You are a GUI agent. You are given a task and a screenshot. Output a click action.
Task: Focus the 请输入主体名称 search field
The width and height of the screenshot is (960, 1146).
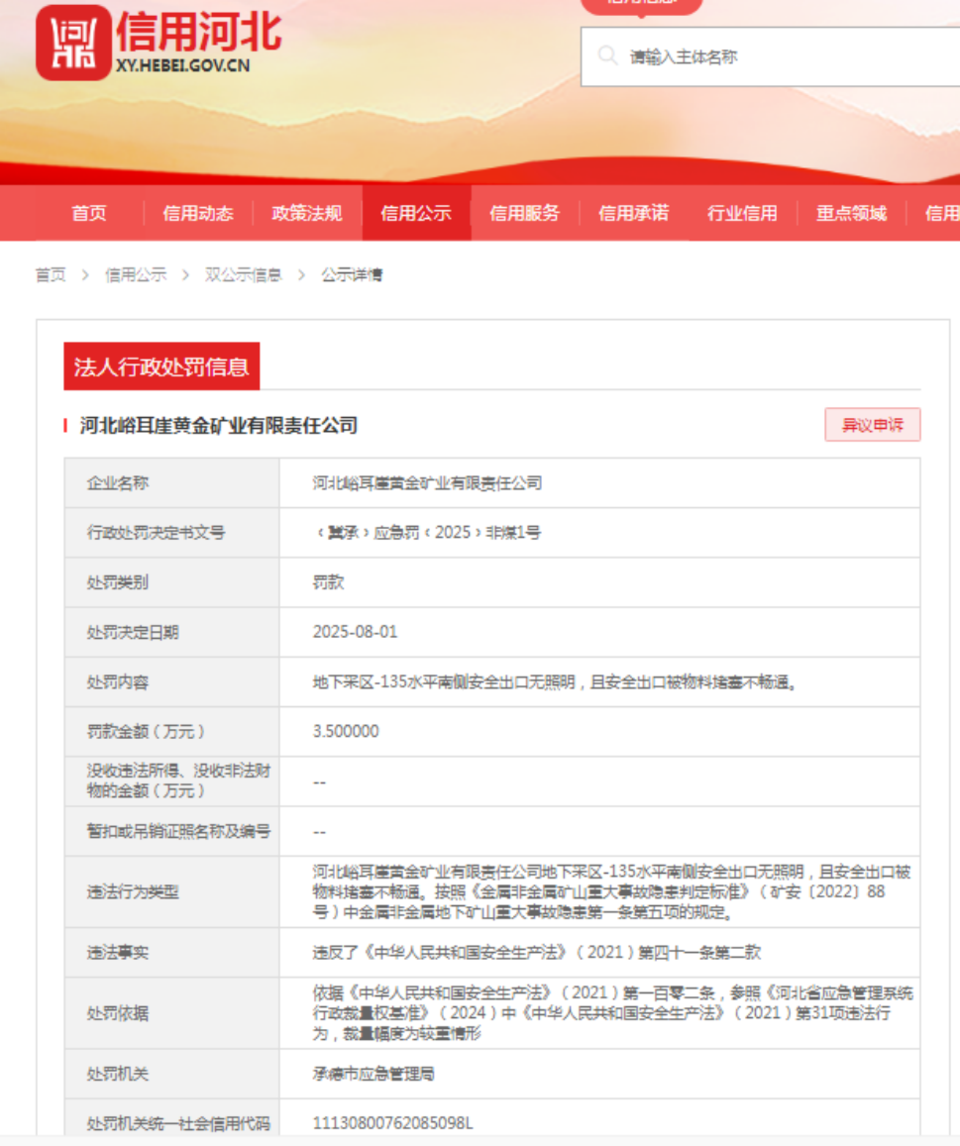[x=771, y=57]
